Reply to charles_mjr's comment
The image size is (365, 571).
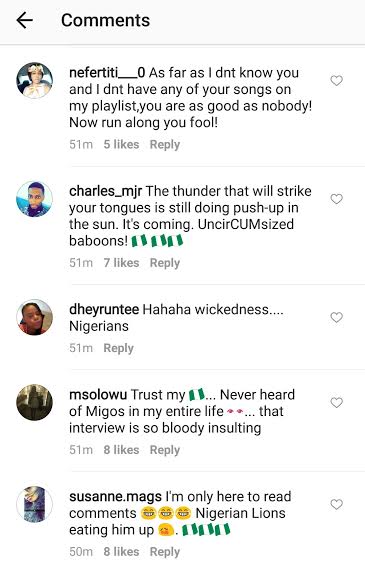pos(165,263)
